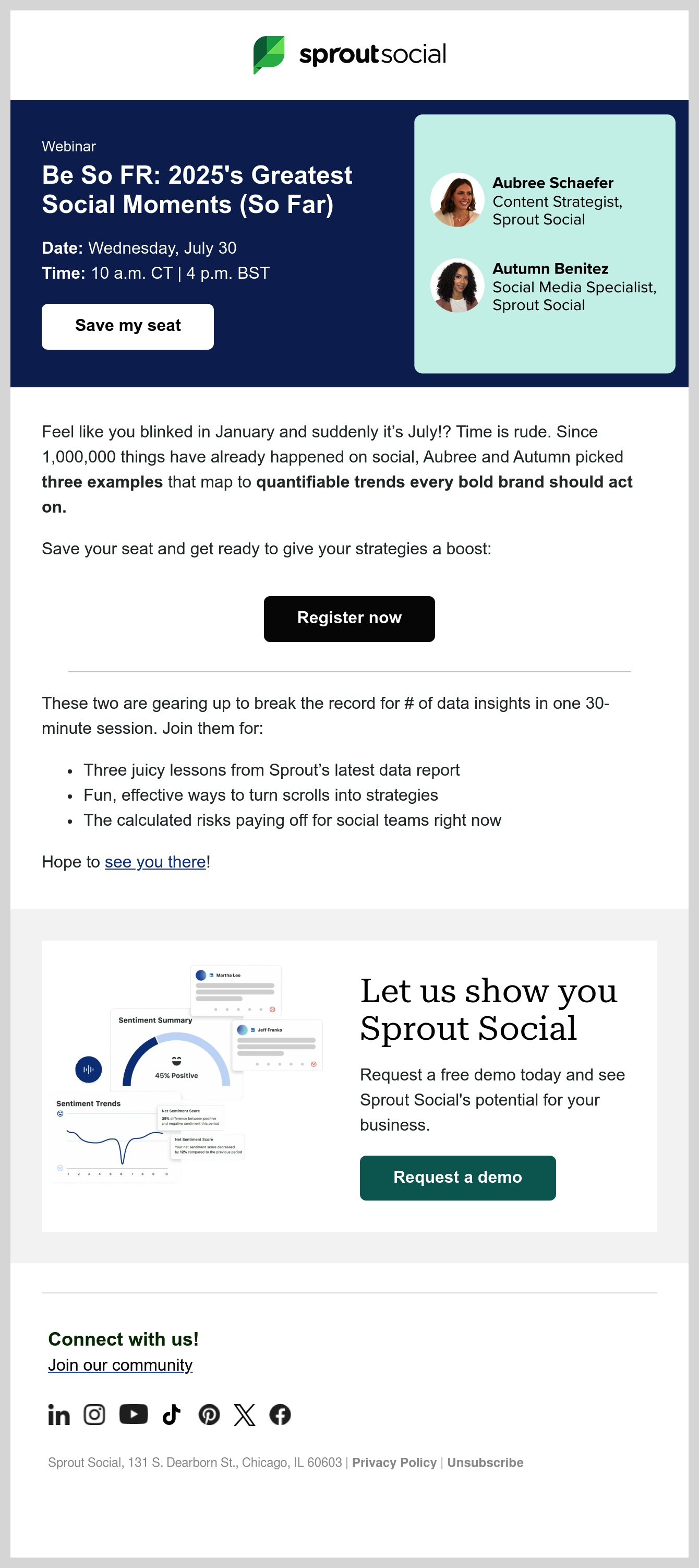Viewport: 699px width, 1568px height.
Task: Click Autumn Benitez's profile photo
Action: coord(457,286)
